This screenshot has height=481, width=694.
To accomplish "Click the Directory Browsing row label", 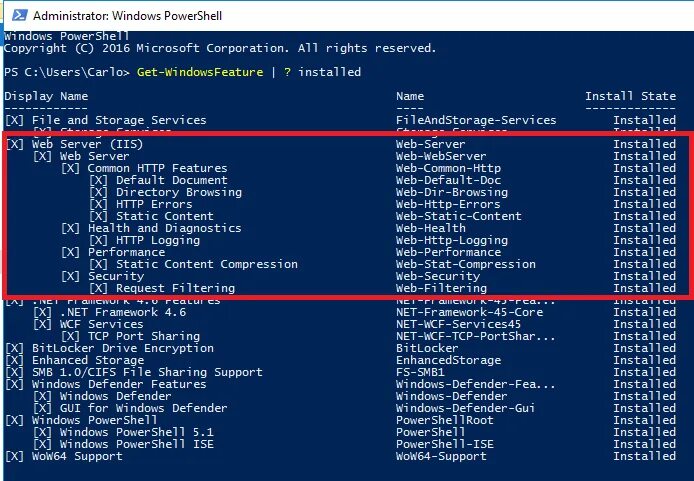I will click(179, 192).
